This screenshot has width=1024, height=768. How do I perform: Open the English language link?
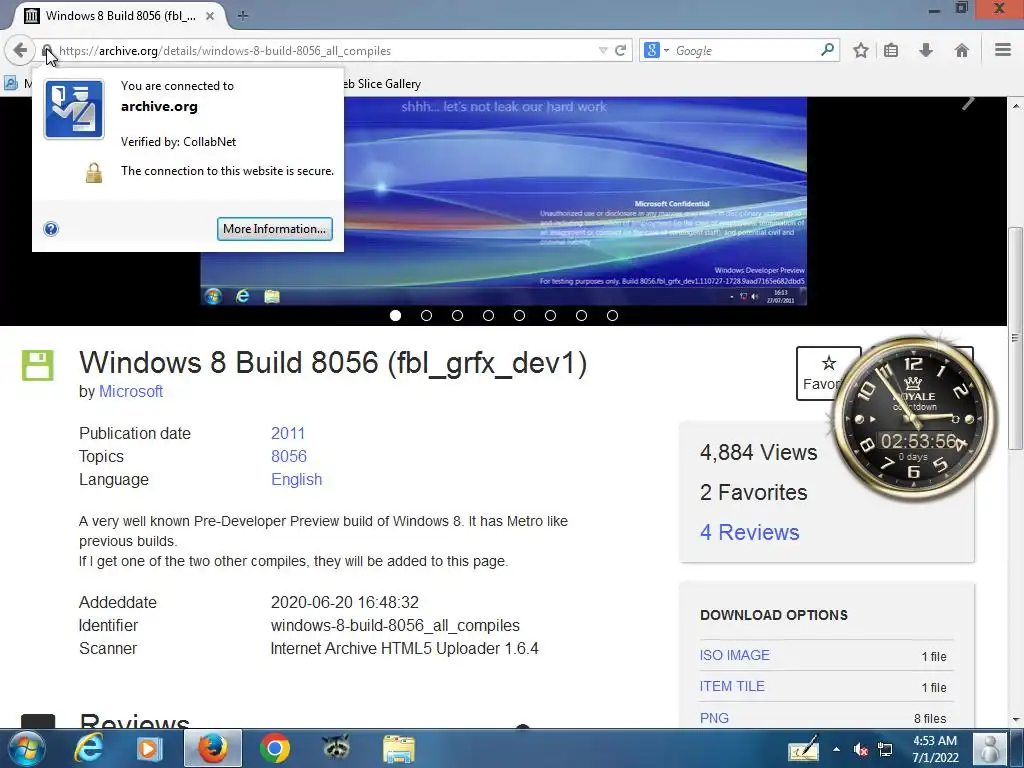[x=296, y=479]
